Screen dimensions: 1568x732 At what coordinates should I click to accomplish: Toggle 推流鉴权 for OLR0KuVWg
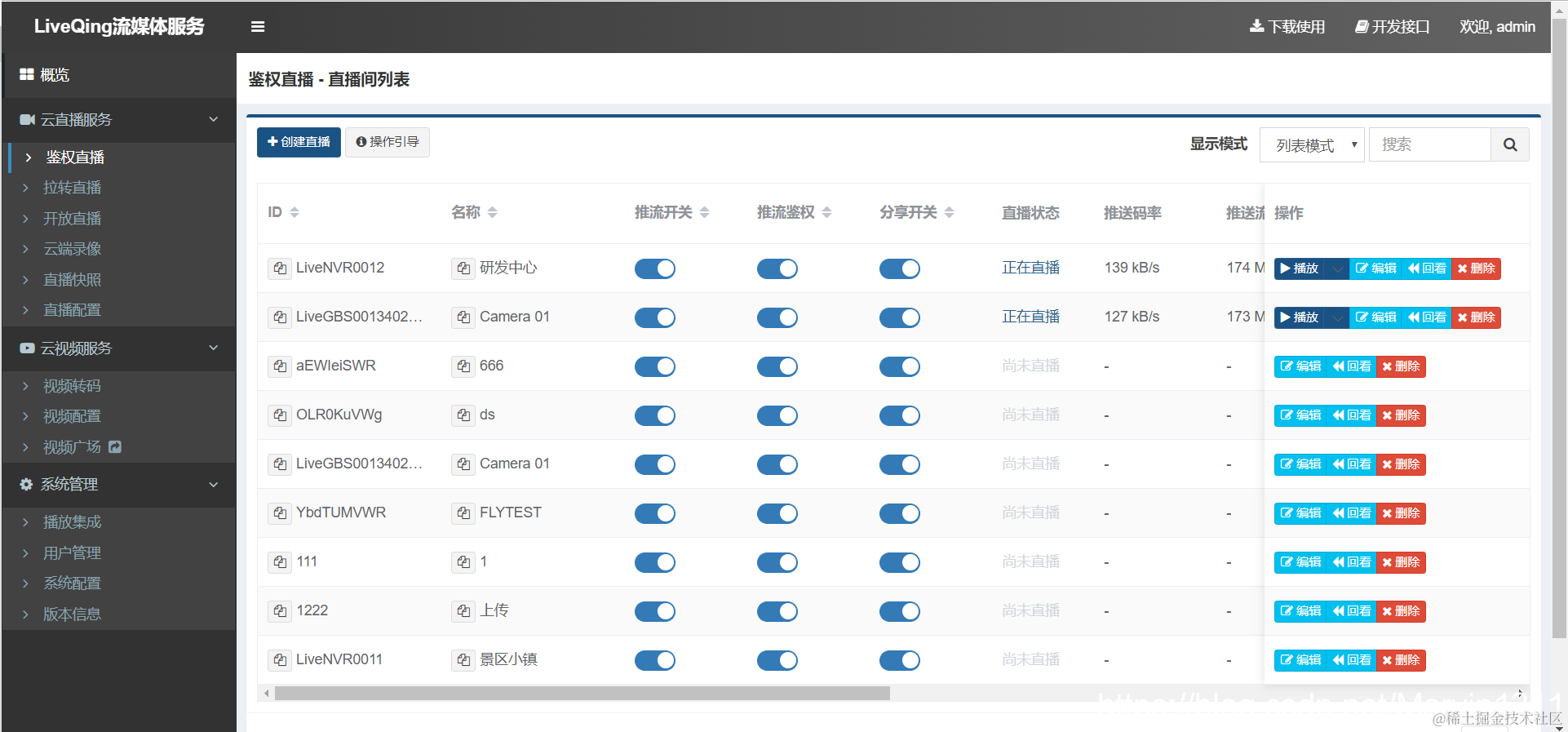tap(777, 415)
